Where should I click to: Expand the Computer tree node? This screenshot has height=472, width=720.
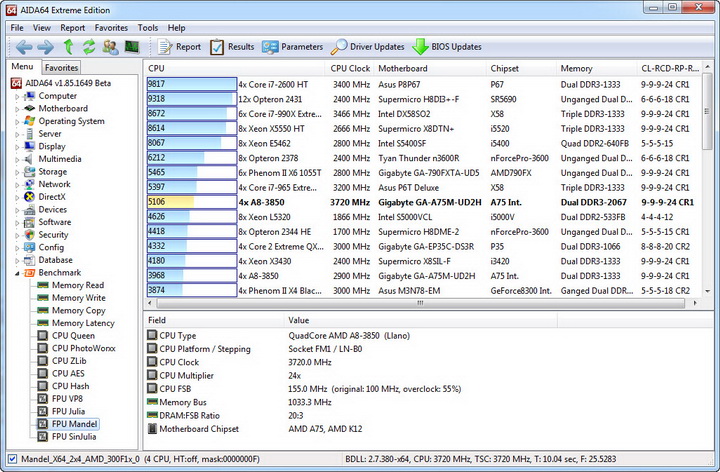(17, 96)
